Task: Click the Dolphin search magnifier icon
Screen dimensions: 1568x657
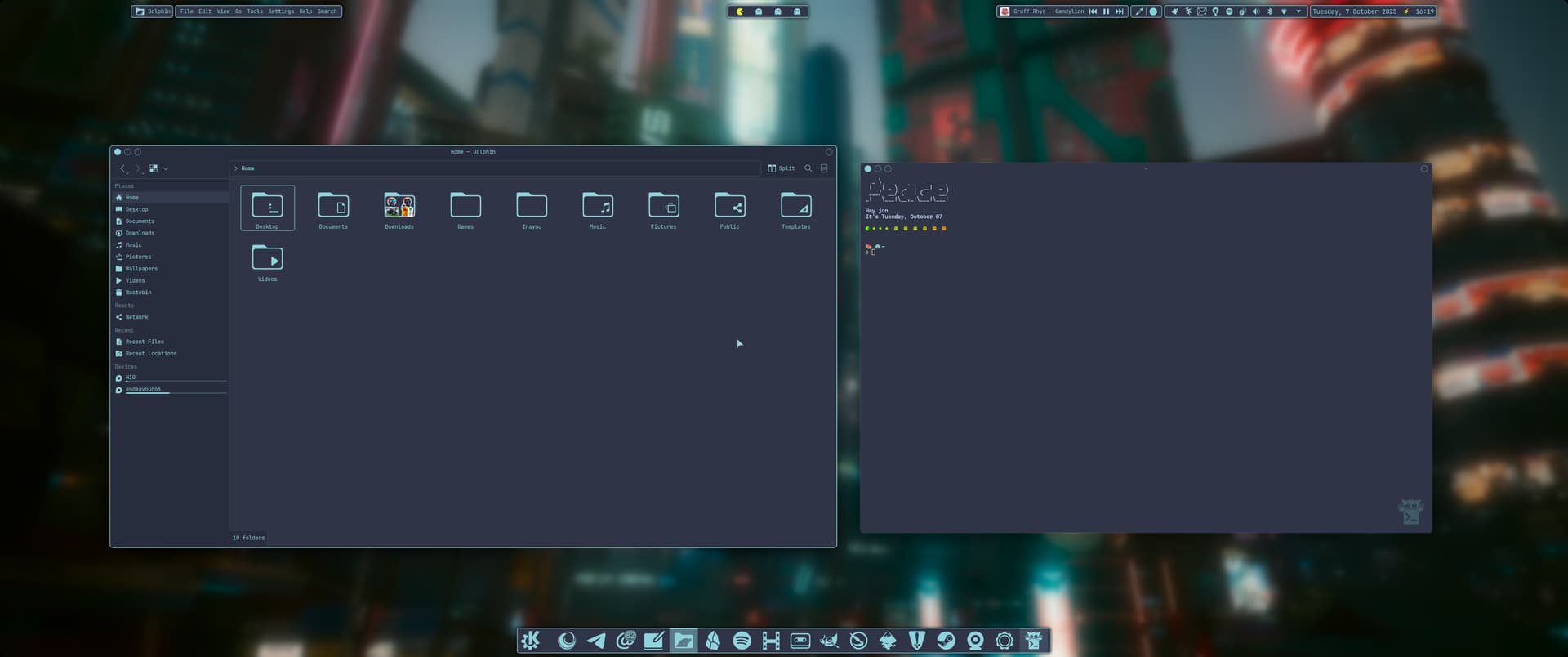Action: (x=808, y=168)
